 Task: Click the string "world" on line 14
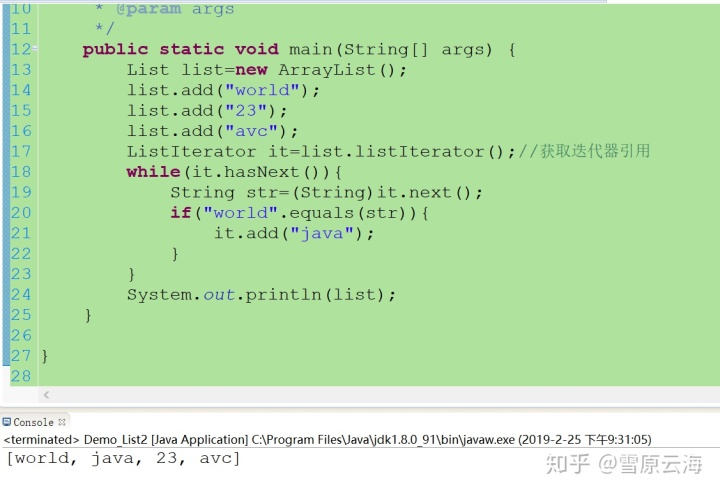(x=262, y=90)
